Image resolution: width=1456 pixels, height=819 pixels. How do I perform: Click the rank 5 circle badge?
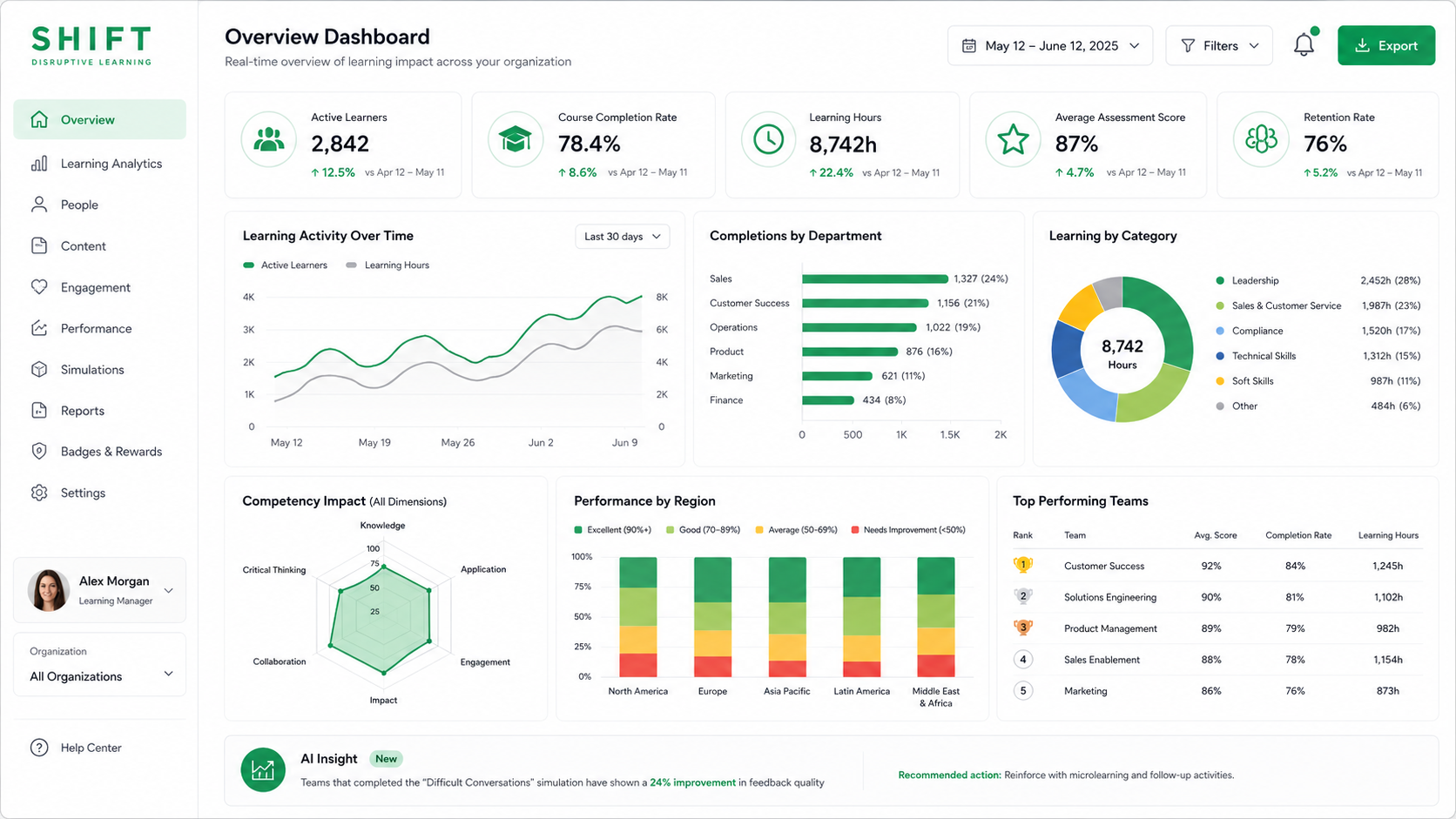pos(1023,690)
